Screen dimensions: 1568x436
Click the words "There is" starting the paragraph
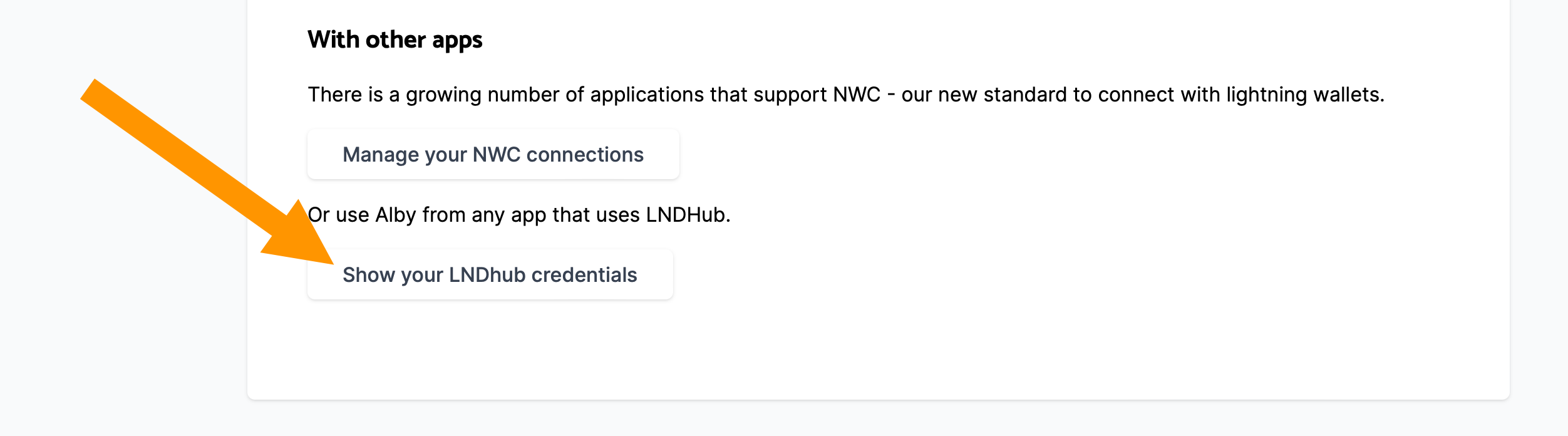[345, 95]
